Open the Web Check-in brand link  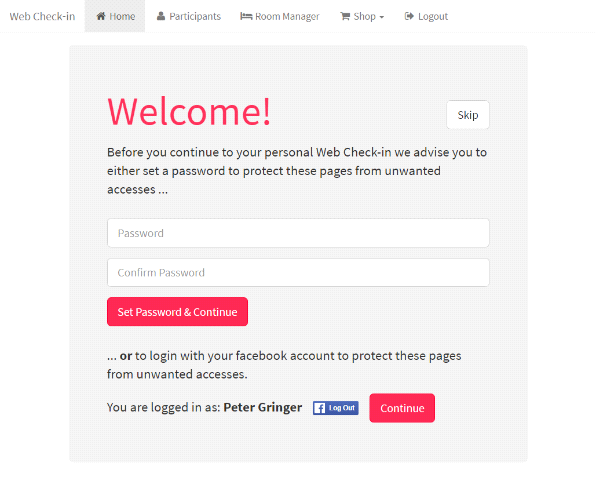coord(42,16)
